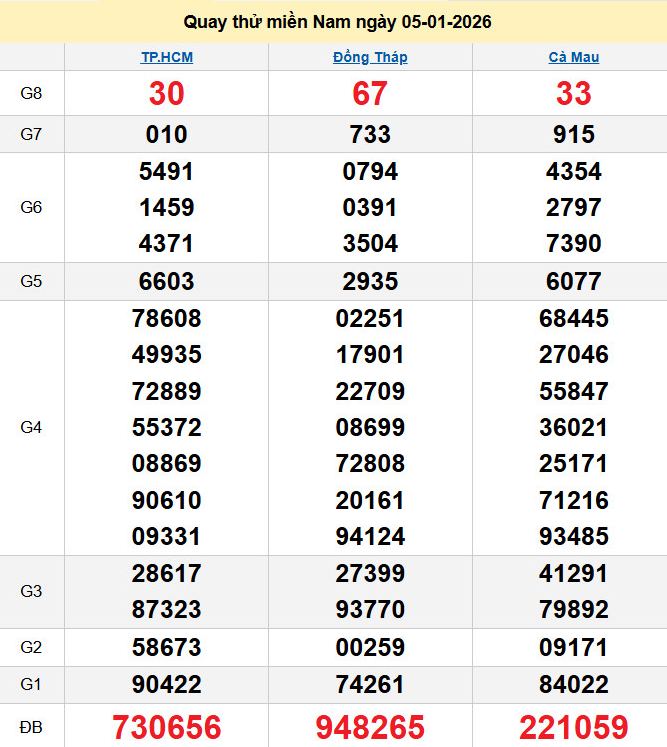The image size is (667, 747).
Task: Select the red G8 number 33
Action: click(x=574, y=94)
